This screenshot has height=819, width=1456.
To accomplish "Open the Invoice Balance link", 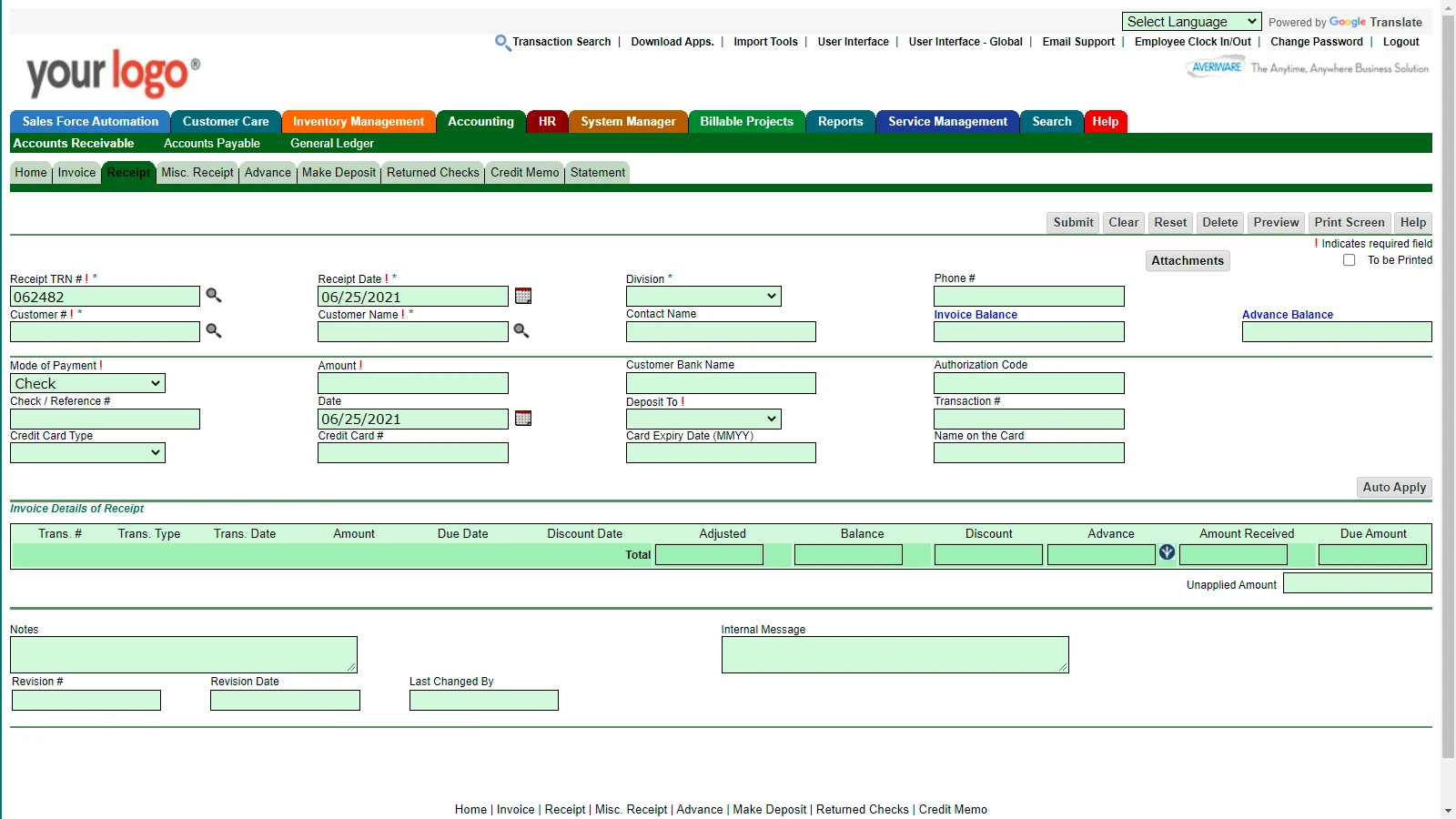I will tap(975, 315).
